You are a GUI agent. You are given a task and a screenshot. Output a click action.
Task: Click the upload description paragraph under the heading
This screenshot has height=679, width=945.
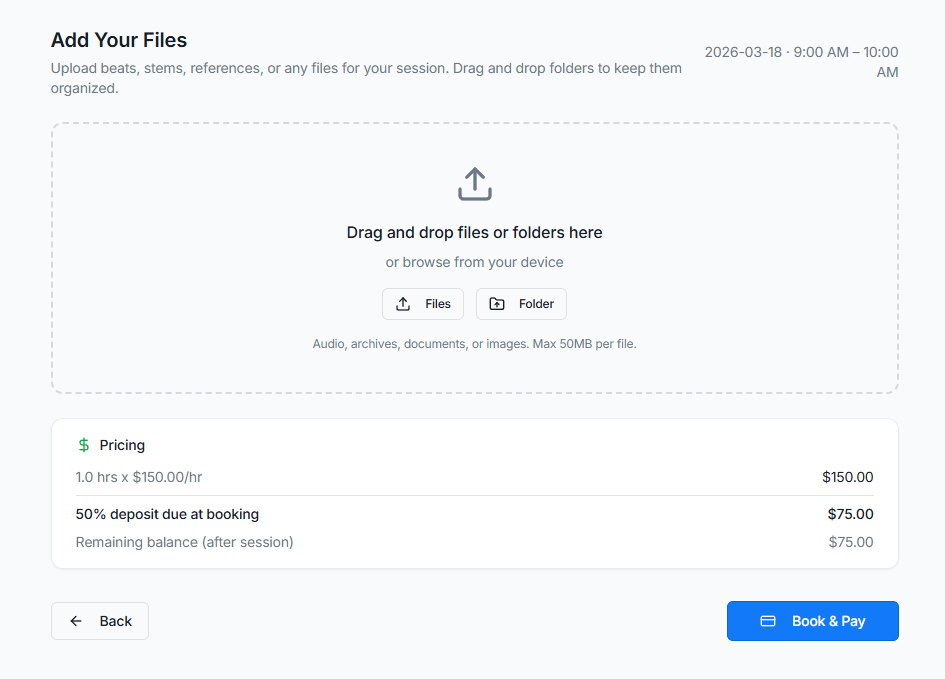tap(366, 78)
